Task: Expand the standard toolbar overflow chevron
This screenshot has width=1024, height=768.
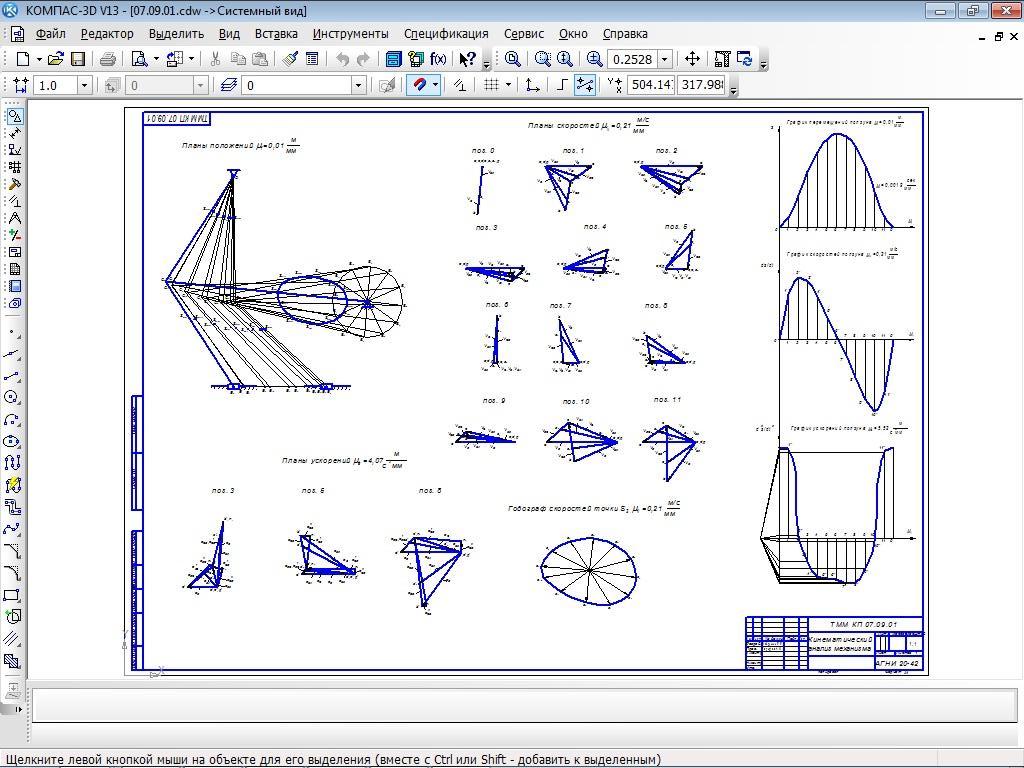Action: [x=487, y=63]
